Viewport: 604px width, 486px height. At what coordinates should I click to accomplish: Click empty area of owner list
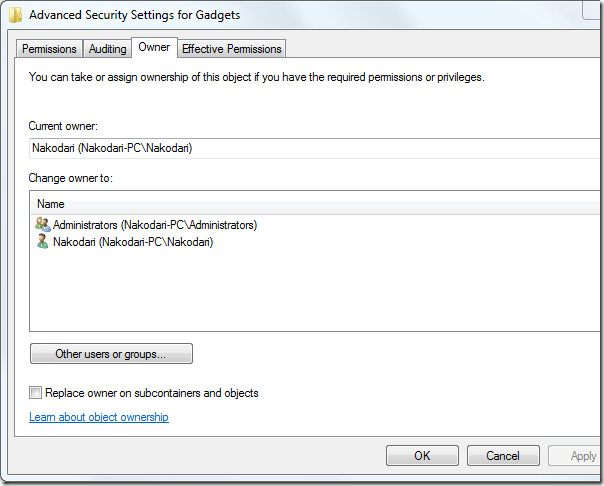pos(316,291)
